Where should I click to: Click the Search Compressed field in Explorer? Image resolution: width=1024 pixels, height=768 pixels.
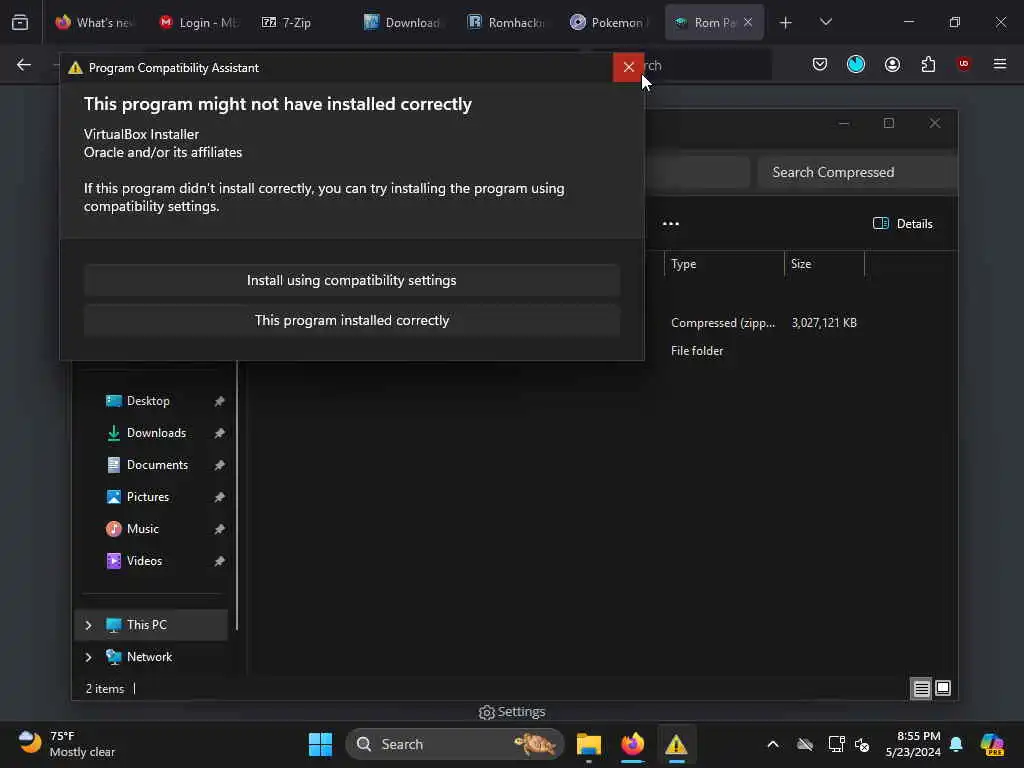point(857,172)
